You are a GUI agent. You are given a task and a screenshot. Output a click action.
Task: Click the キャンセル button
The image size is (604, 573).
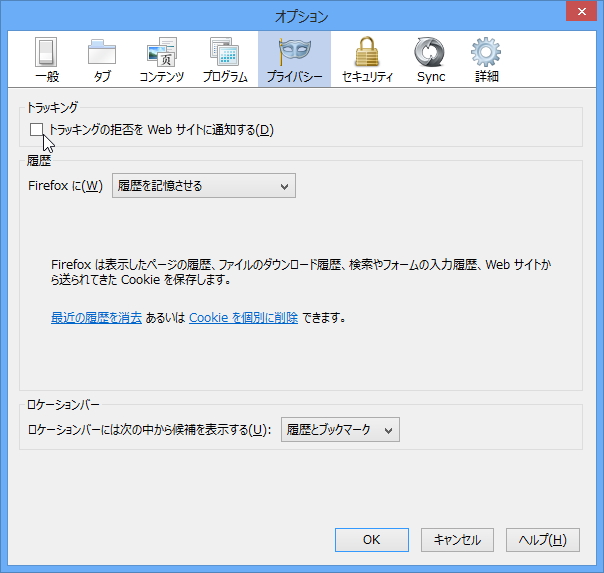[x=457, y=540]
